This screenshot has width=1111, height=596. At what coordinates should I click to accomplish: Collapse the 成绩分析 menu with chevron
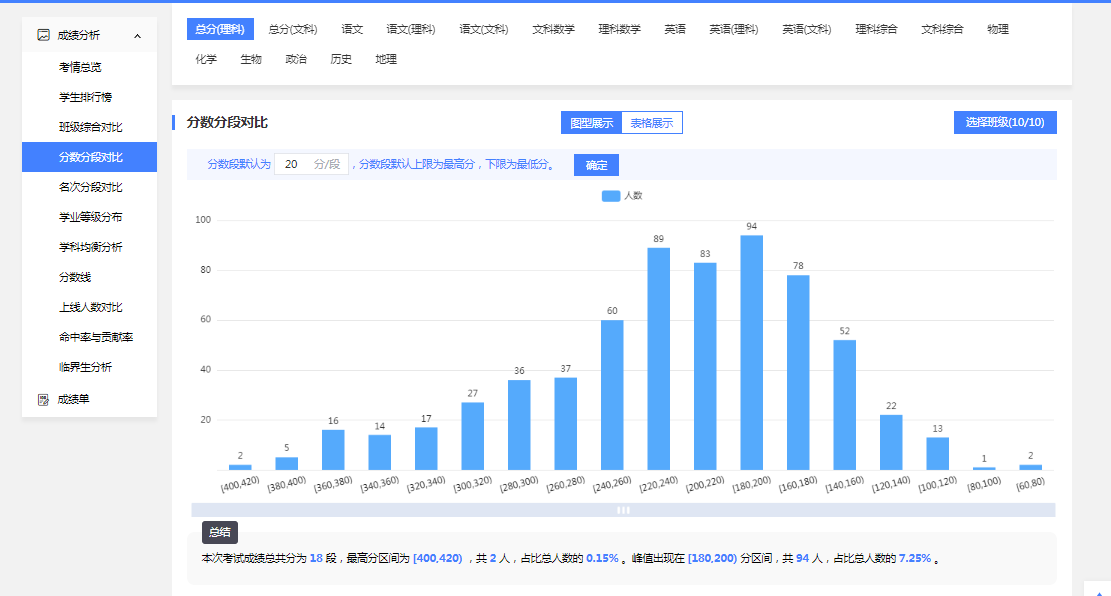click(137, 36)
